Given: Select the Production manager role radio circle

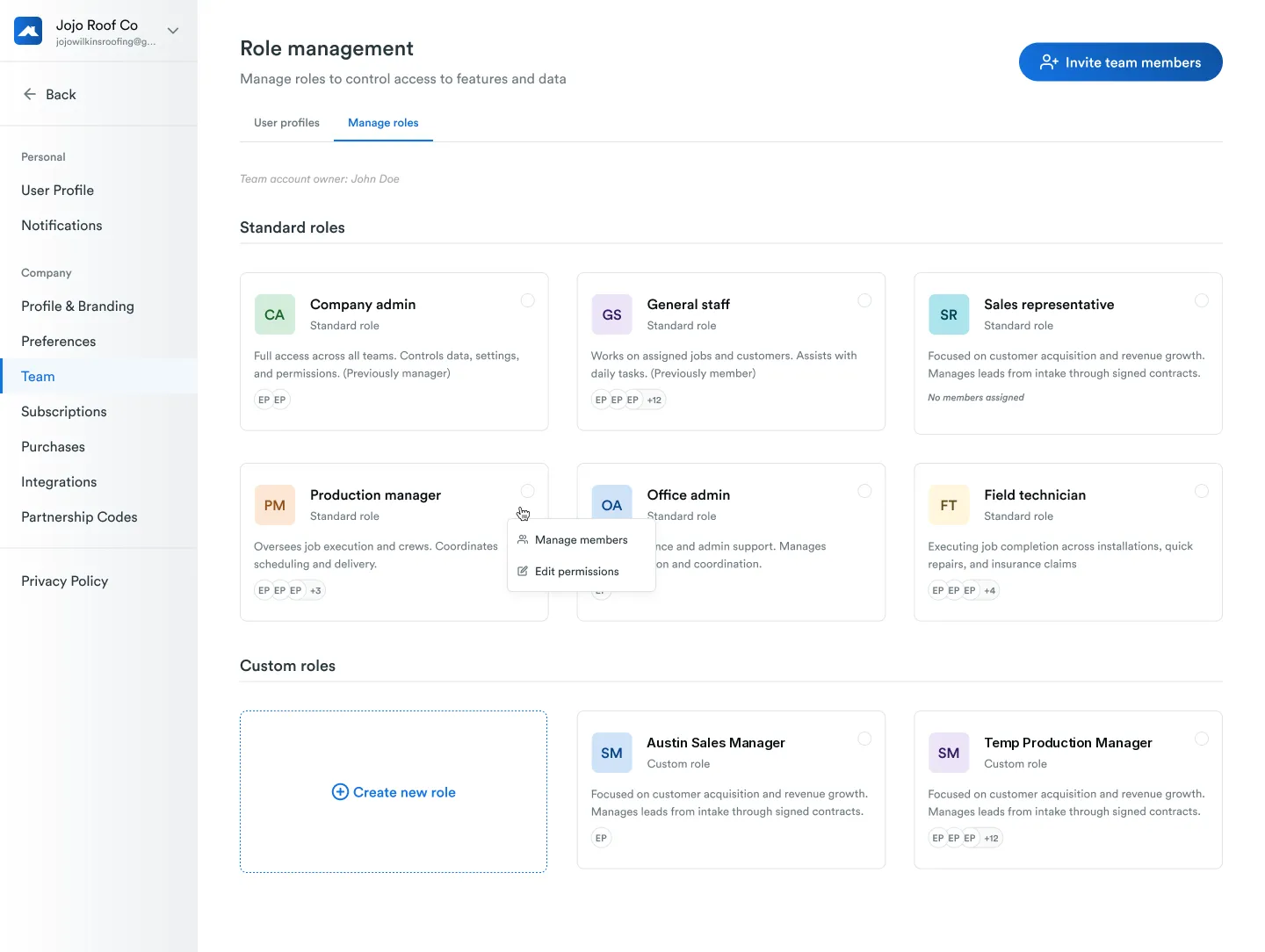Looking at the screenshot, I should click(x=527, y=491).
